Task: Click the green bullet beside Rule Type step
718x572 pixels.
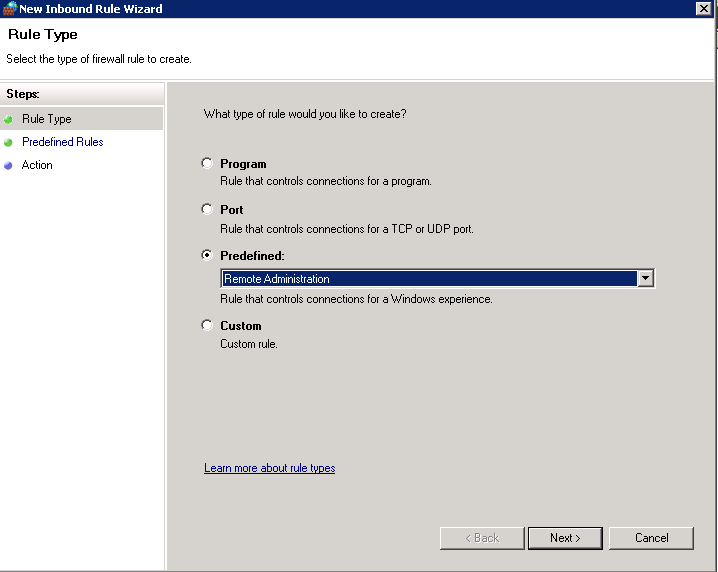Action: coord(9,119)
